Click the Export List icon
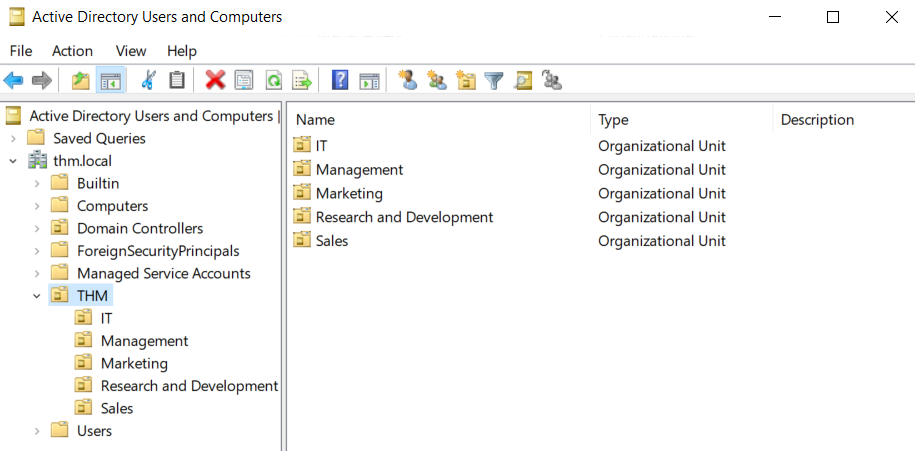The image size is (915, 451). (x=302, y=81)
